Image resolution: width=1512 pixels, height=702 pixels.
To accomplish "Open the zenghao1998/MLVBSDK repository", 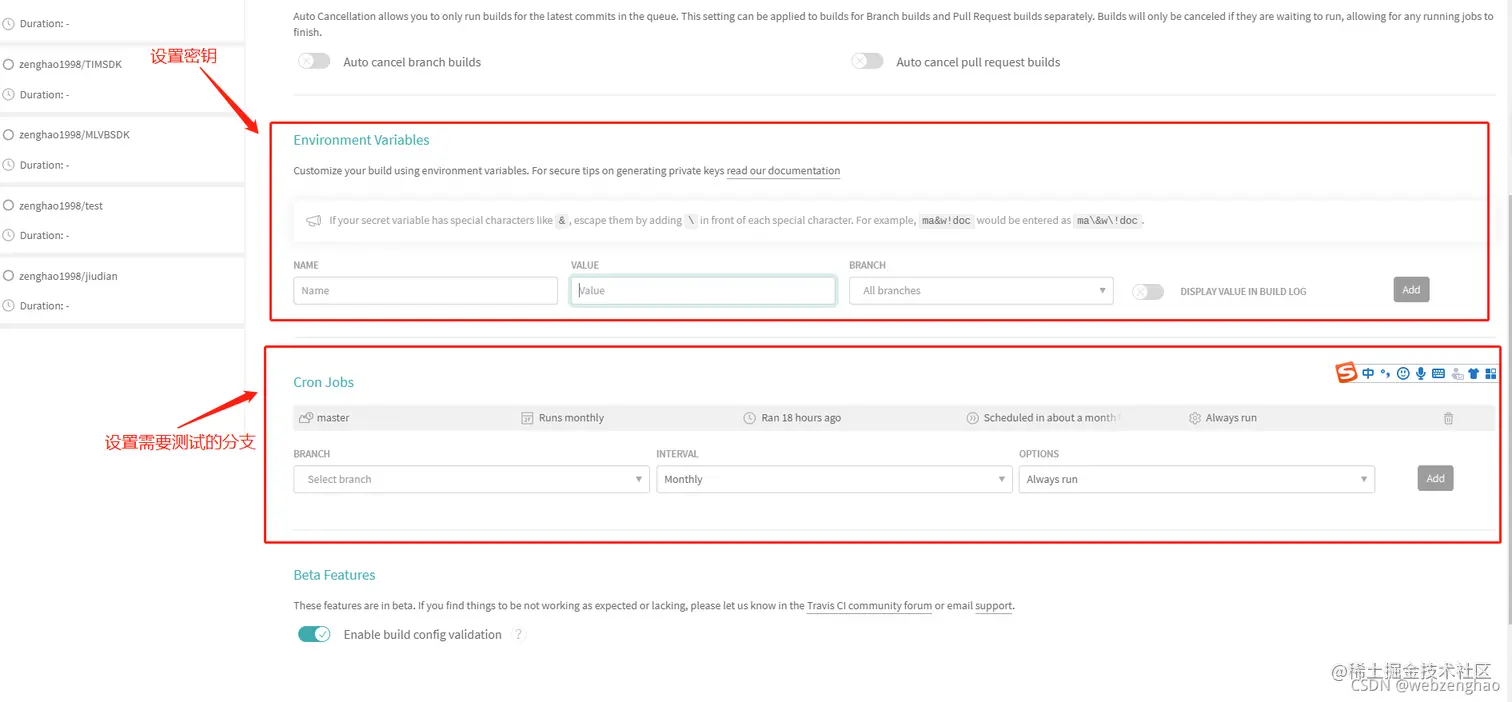I will click(x=74, y=134).
